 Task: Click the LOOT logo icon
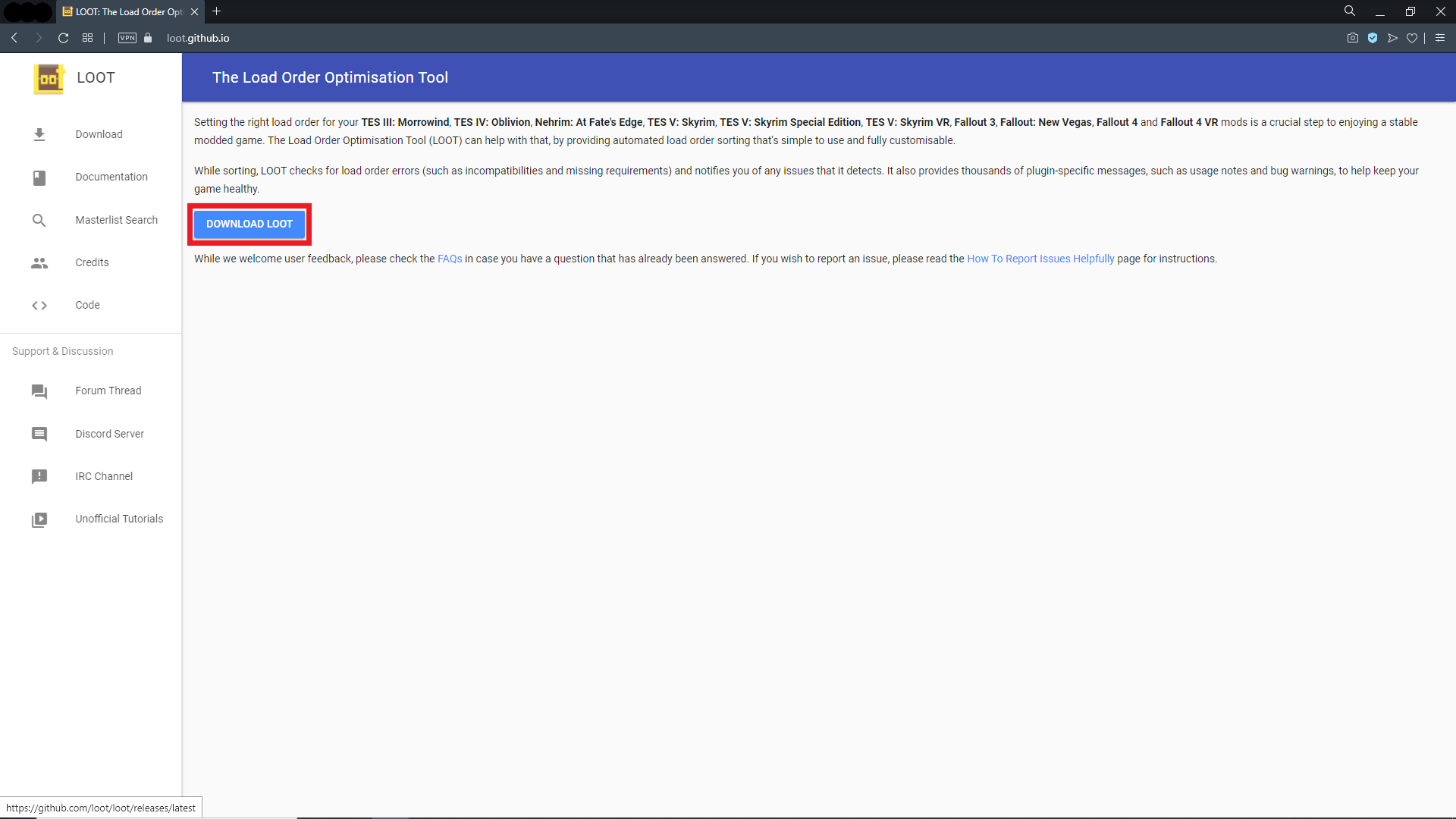tap(49, 78)
